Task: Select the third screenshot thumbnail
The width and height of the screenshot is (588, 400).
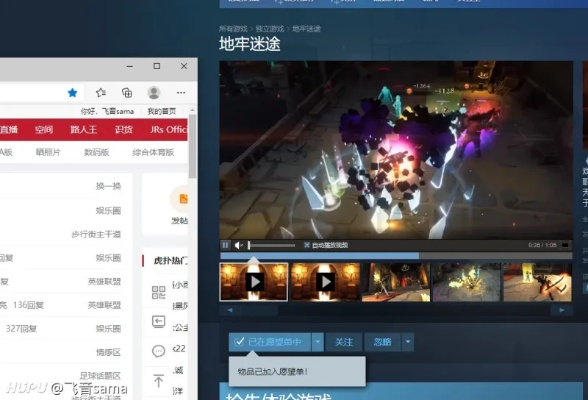Action: [x=396, y=282]
